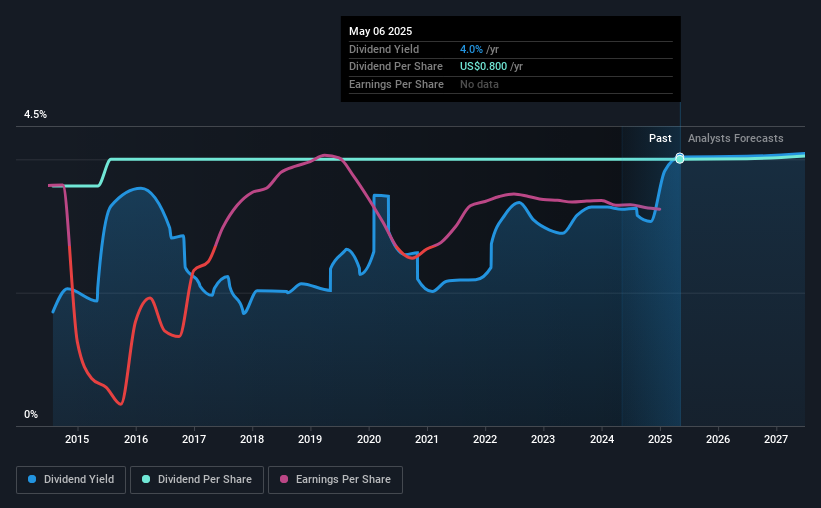Click the 4.5% y-axis label
Viewport: 821px width, 508px height.
(35, 114)
